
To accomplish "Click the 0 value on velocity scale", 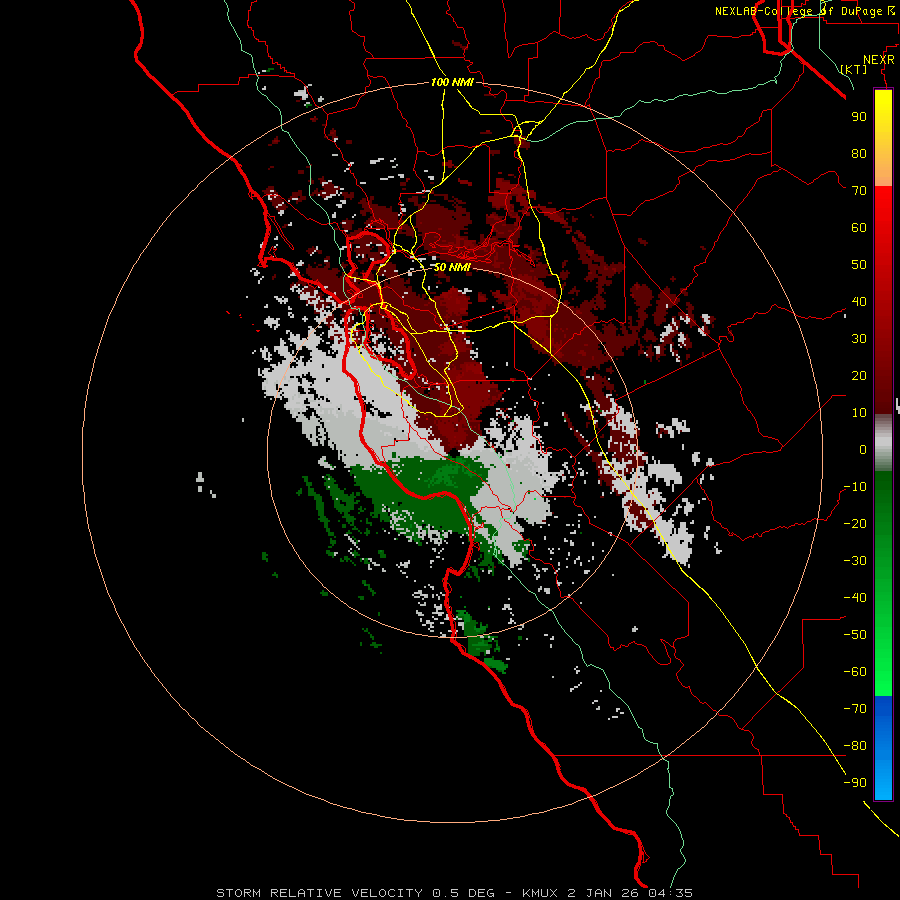I will click(x=863, y=450).
